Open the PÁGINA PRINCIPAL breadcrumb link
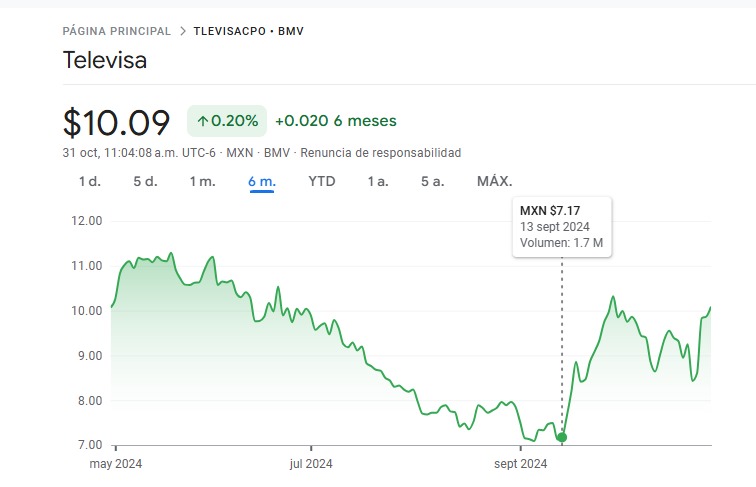Viewport: 756px width, 487px height. pyautogui.click(x=117, y=31)
